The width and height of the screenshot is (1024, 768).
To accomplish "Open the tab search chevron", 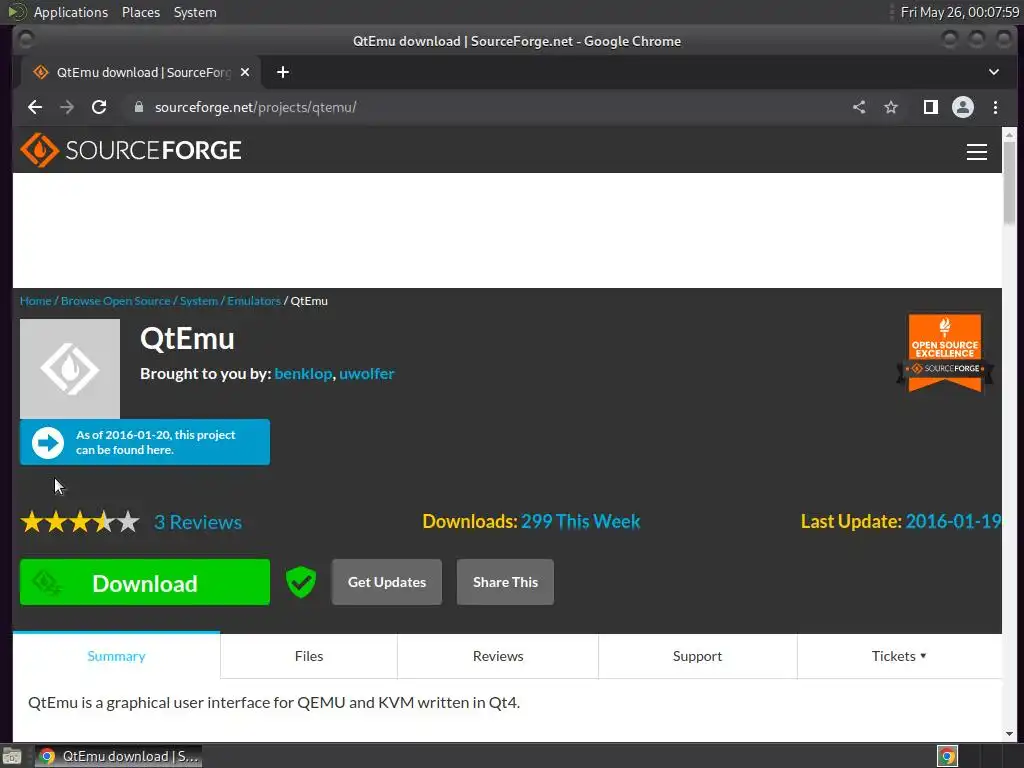I will (x=993, y=72).
